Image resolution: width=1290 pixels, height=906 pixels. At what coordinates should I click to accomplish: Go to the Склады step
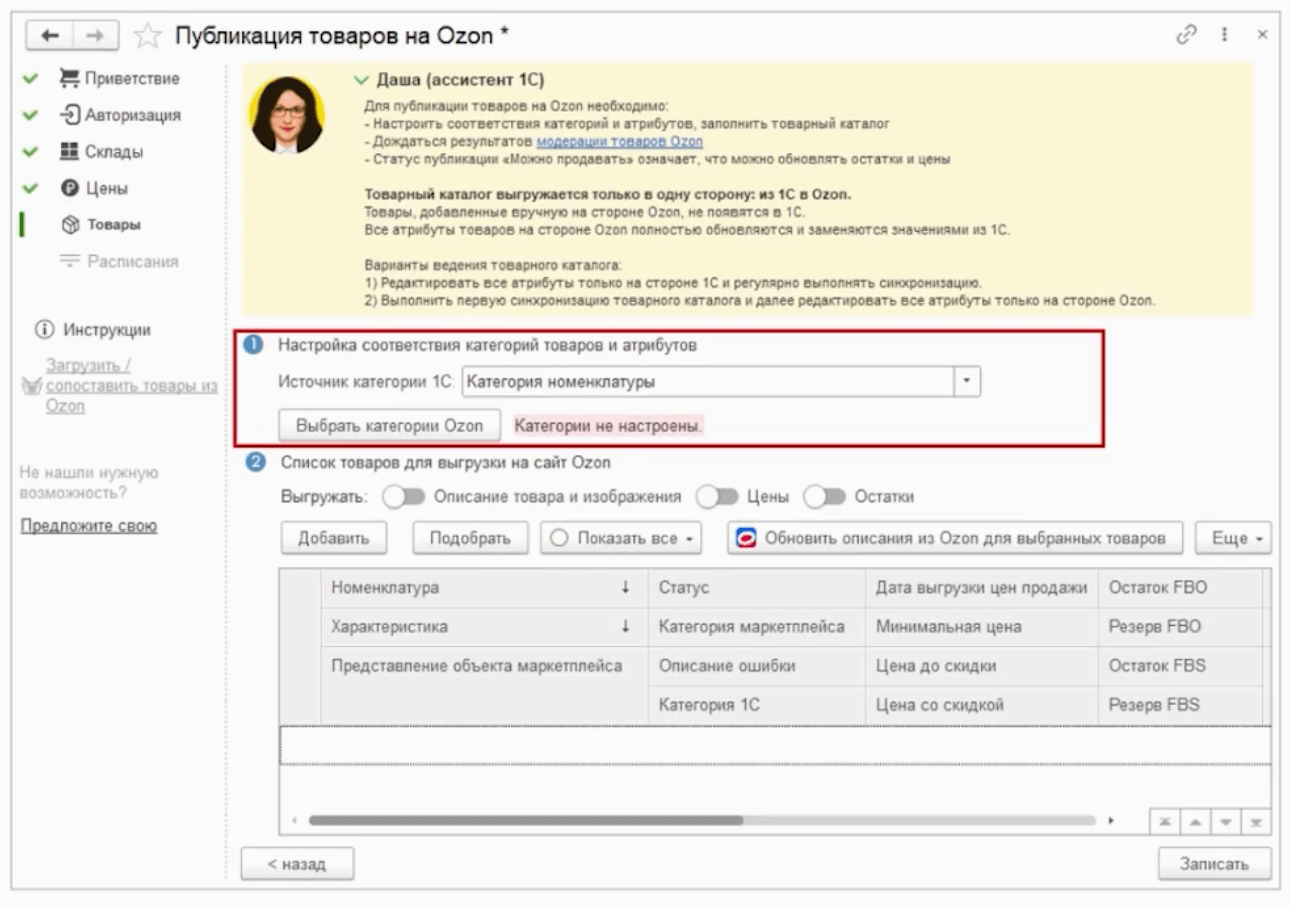(114, 152)
